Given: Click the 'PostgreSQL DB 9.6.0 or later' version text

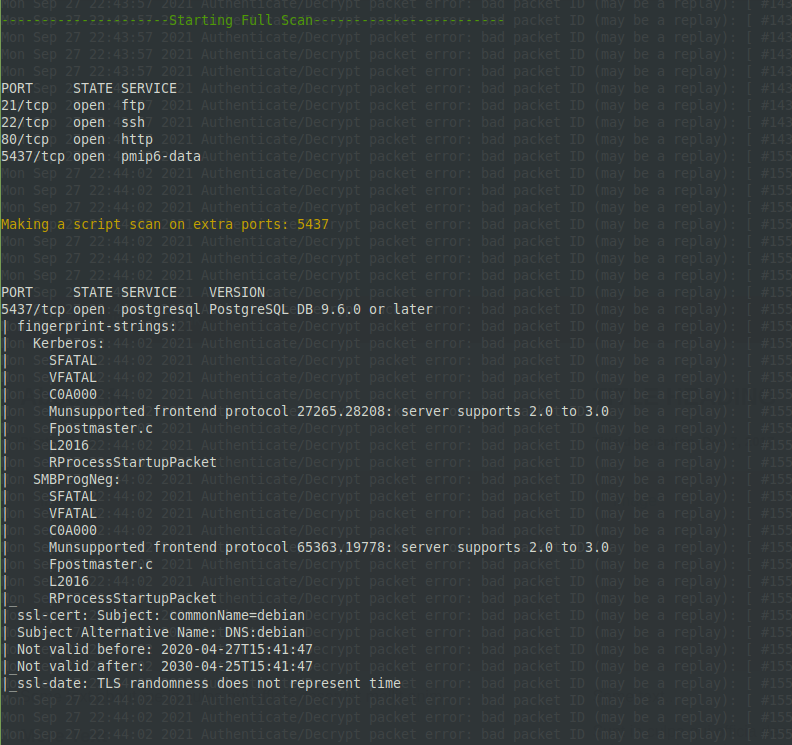Looking at the screenshot, I should coord(321,310).
